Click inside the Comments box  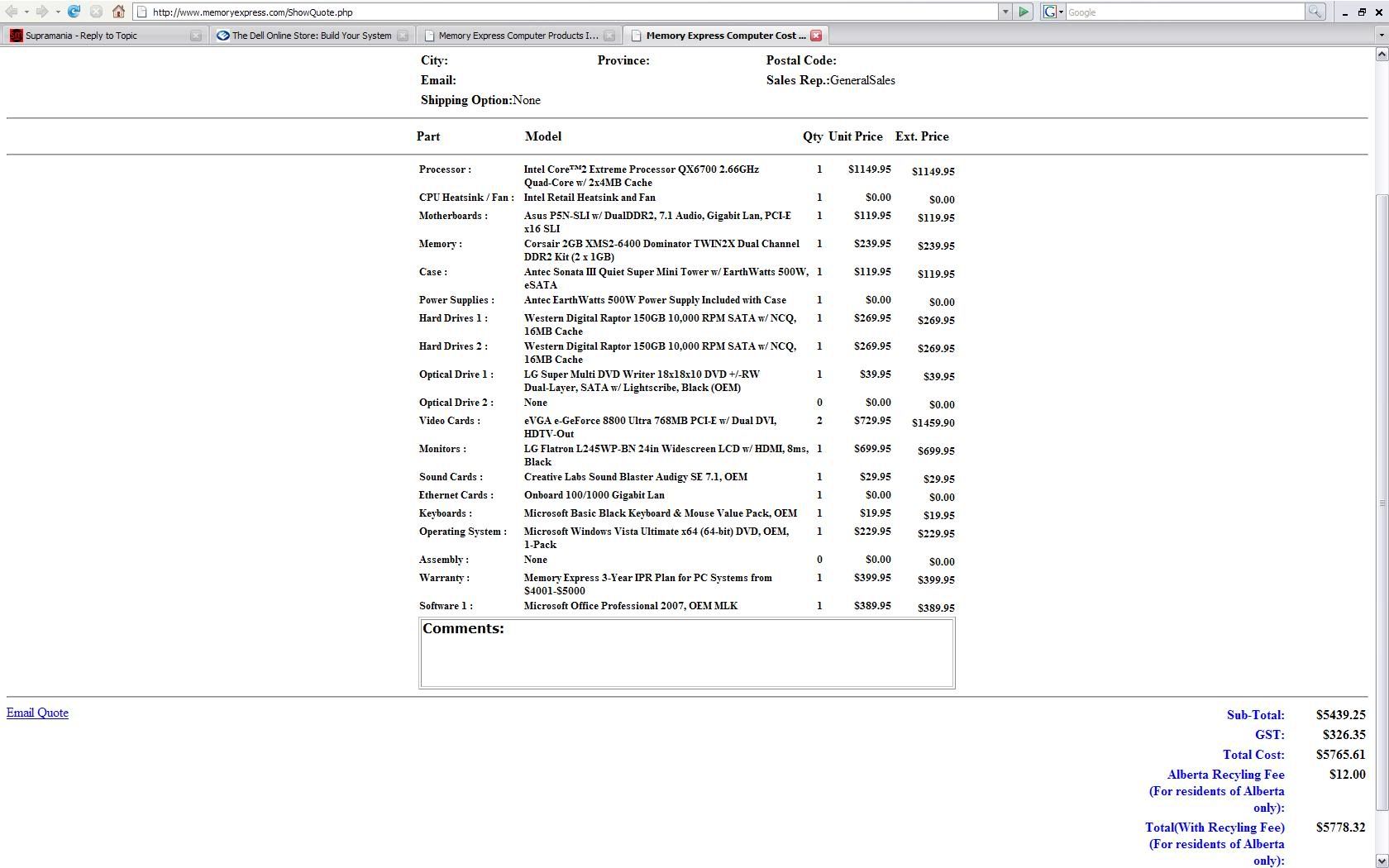pos(687,653)
